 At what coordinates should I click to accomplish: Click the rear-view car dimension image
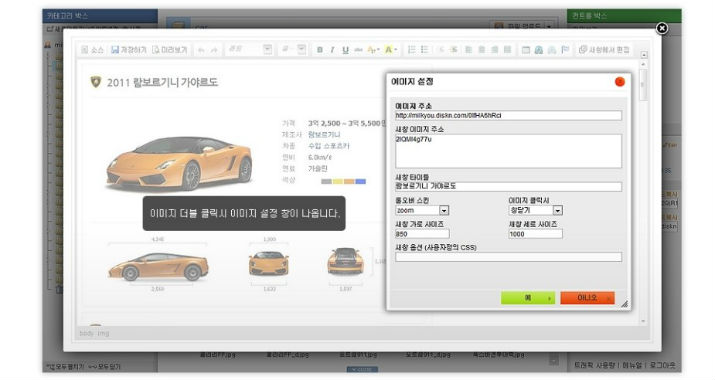[x=345, y=261]
